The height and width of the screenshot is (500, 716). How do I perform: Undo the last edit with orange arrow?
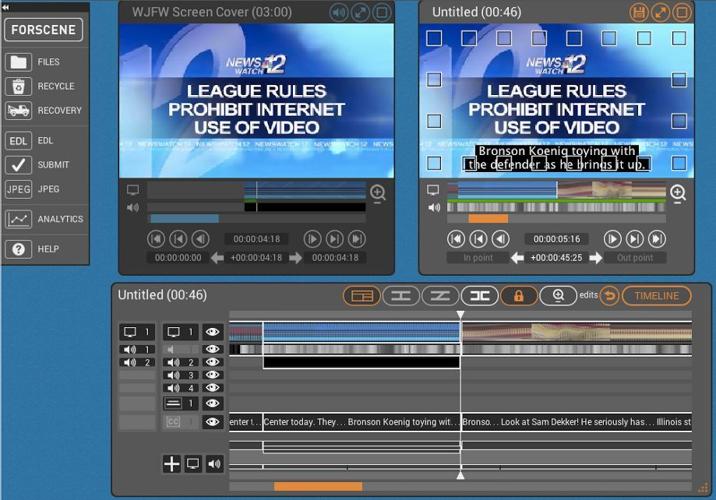pos(609,296)
